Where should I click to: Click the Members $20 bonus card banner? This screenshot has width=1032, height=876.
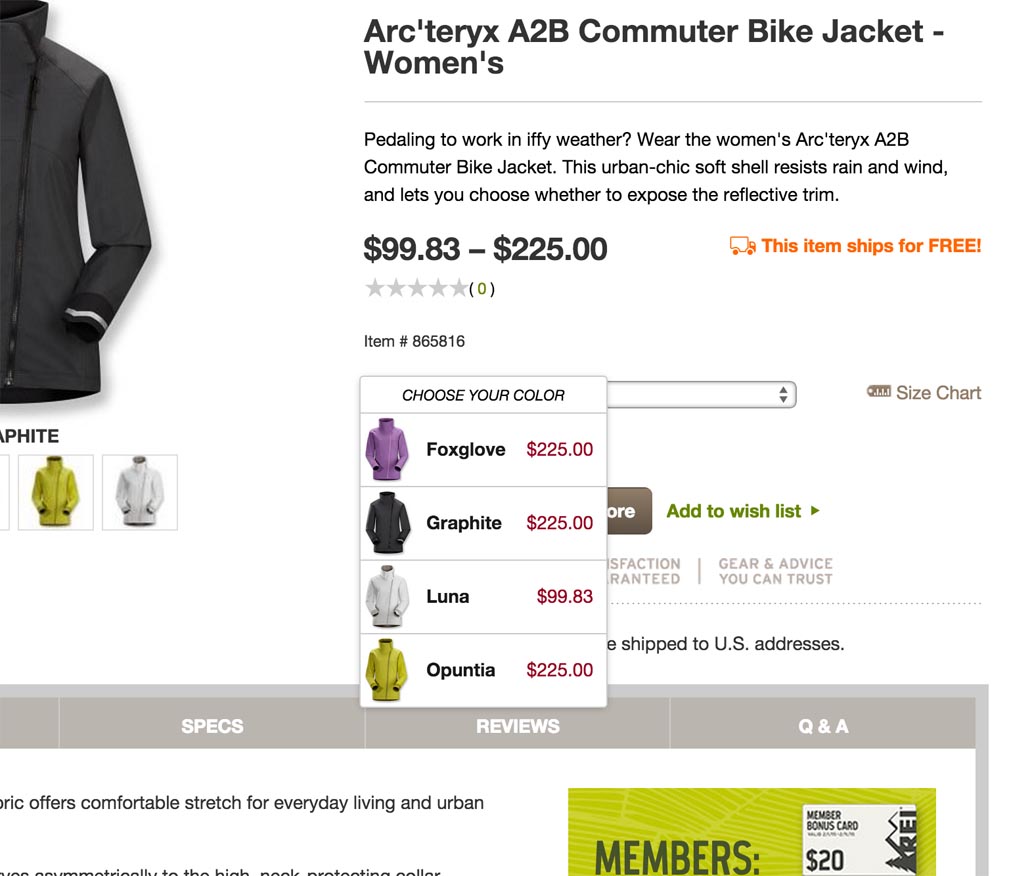751,832
